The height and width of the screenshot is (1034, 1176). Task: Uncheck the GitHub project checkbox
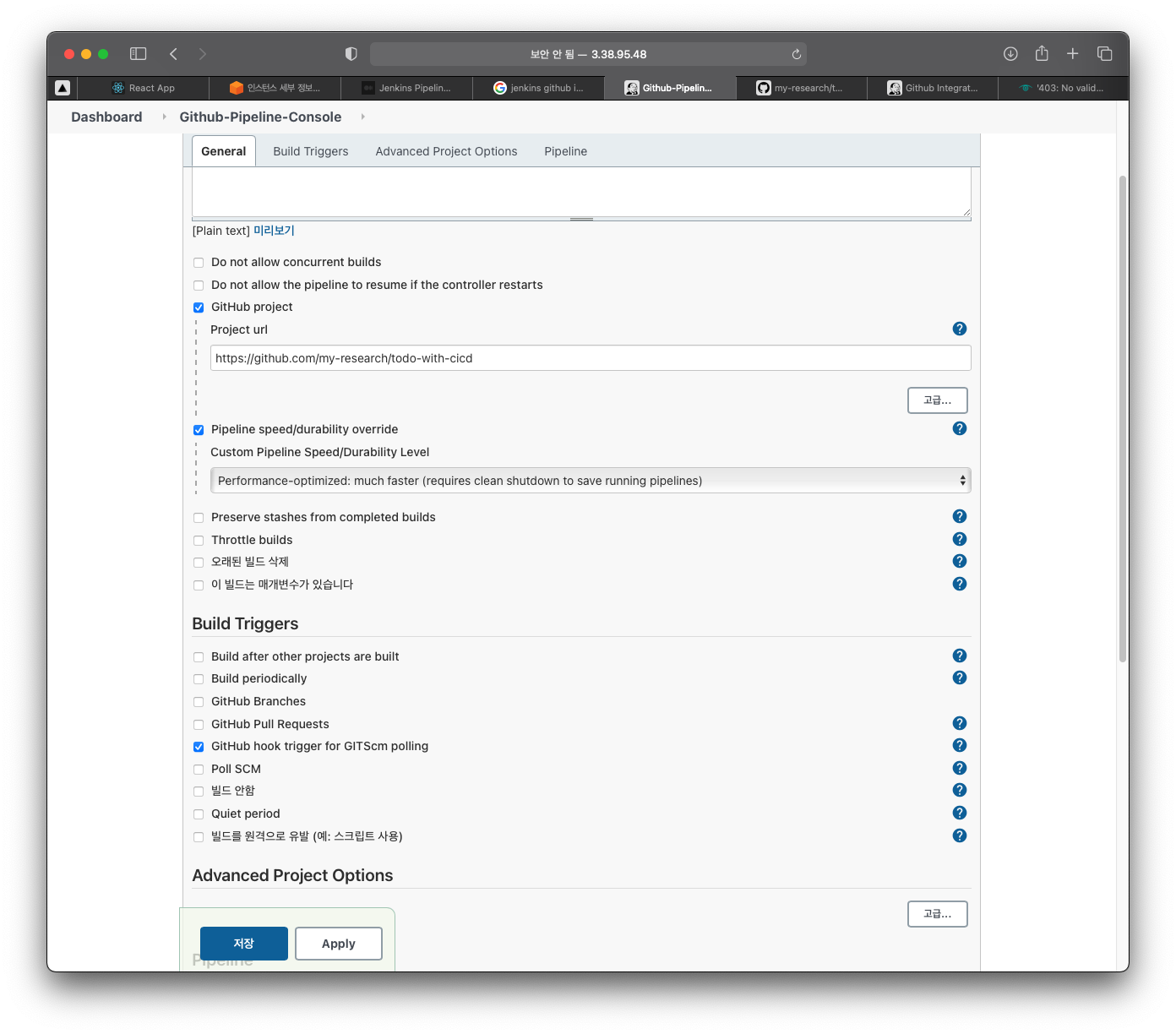tap(199, 307)
